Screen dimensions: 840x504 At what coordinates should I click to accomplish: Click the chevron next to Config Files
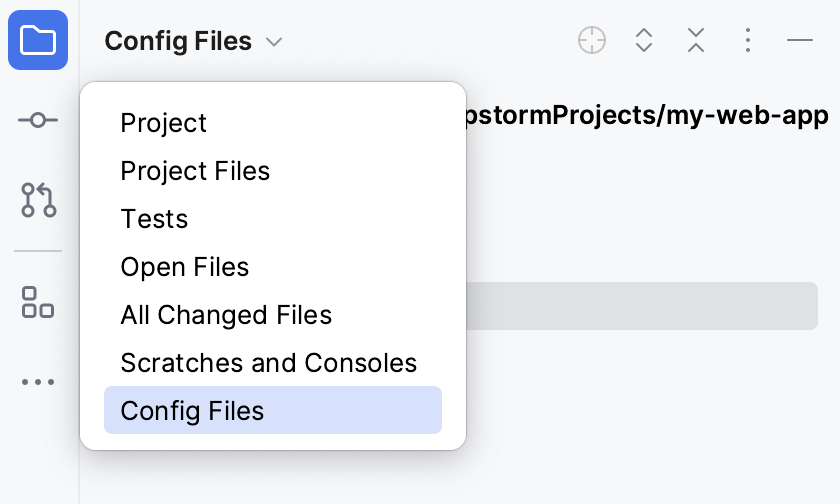point(274,42)
